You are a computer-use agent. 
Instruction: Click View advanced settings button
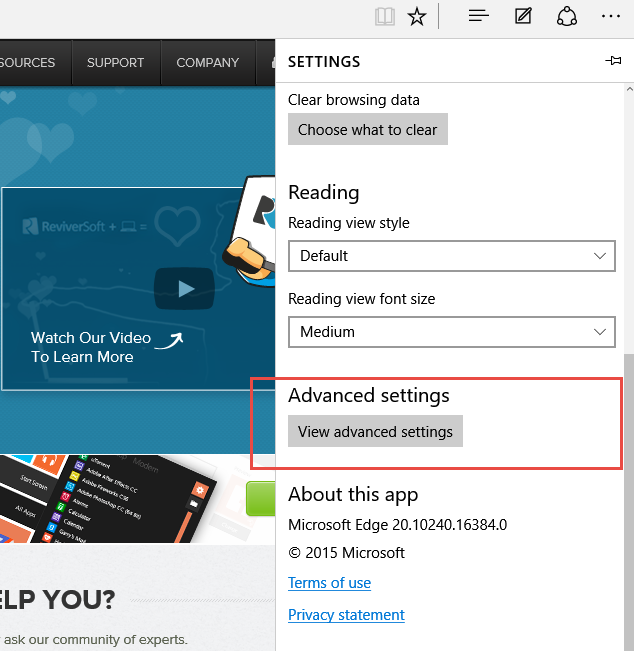tap(375, 431)
